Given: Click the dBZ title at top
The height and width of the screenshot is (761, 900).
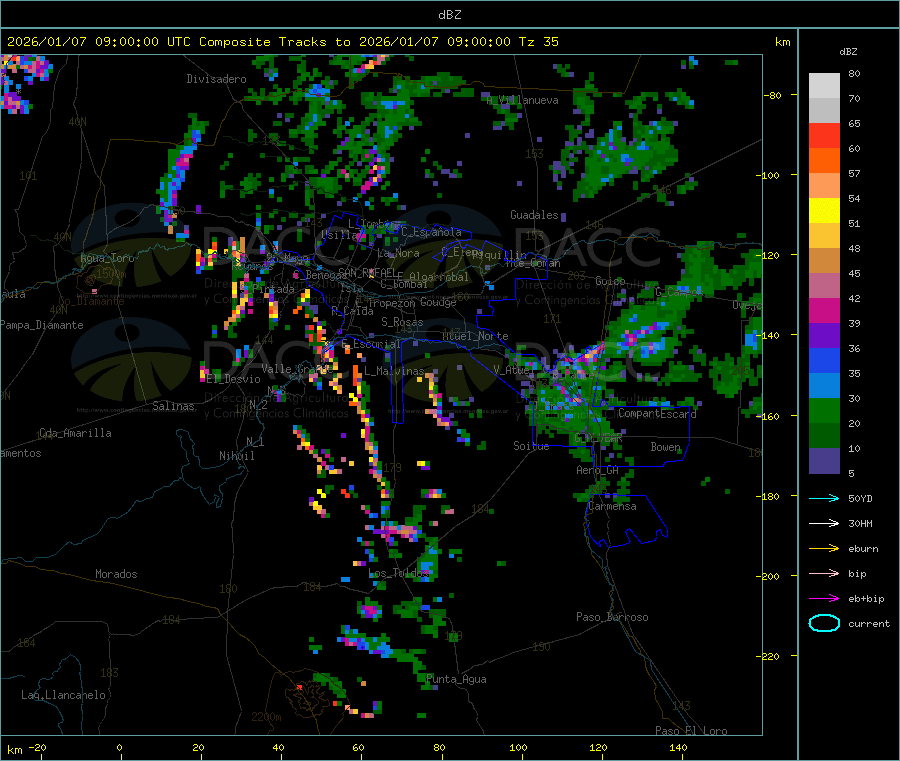Looking at the screenshot, I should 449,15.
